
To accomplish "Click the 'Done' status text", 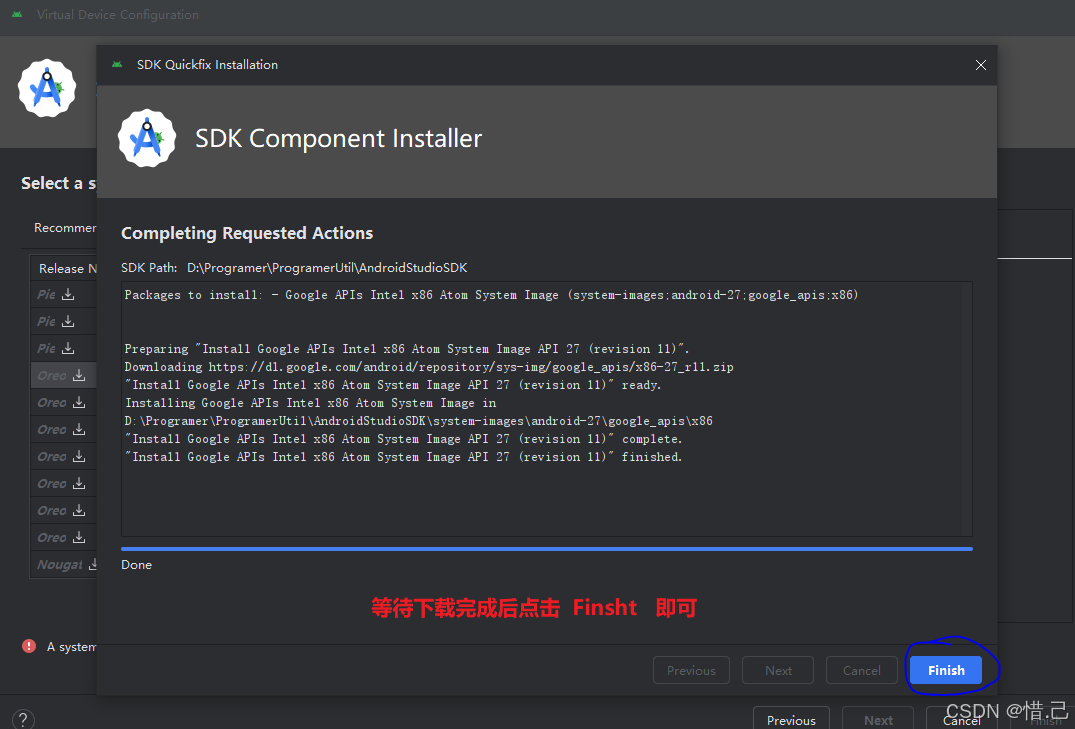I will pyautogui.click(x=136, y=564).
